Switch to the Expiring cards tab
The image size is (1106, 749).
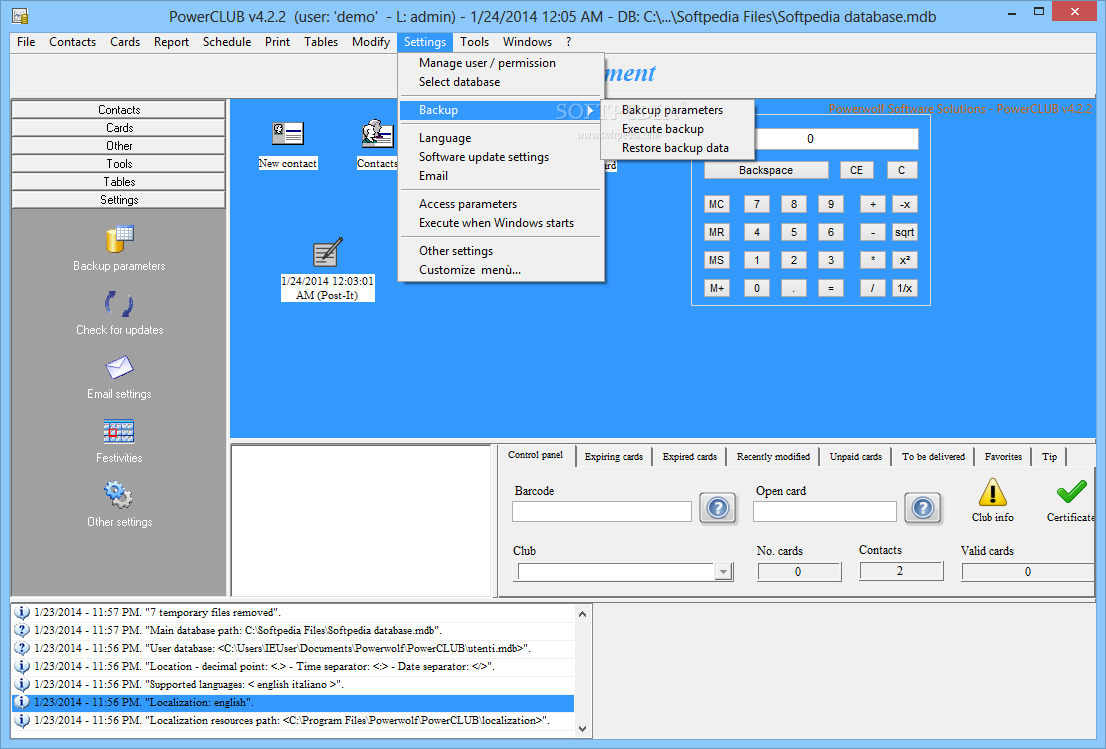pyautogui.click(x=613, y=456)
